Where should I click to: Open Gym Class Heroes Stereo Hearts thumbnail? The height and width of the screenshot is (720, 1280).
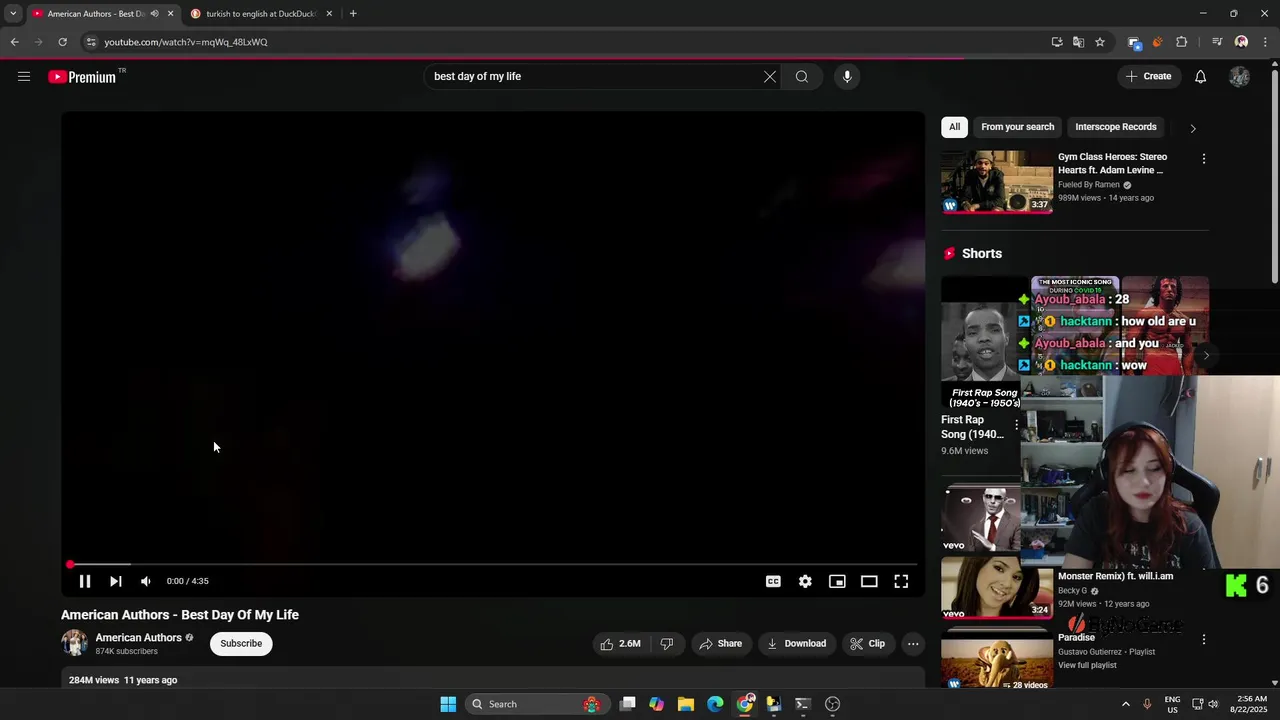pyautogui.click(x=996, y=182)
